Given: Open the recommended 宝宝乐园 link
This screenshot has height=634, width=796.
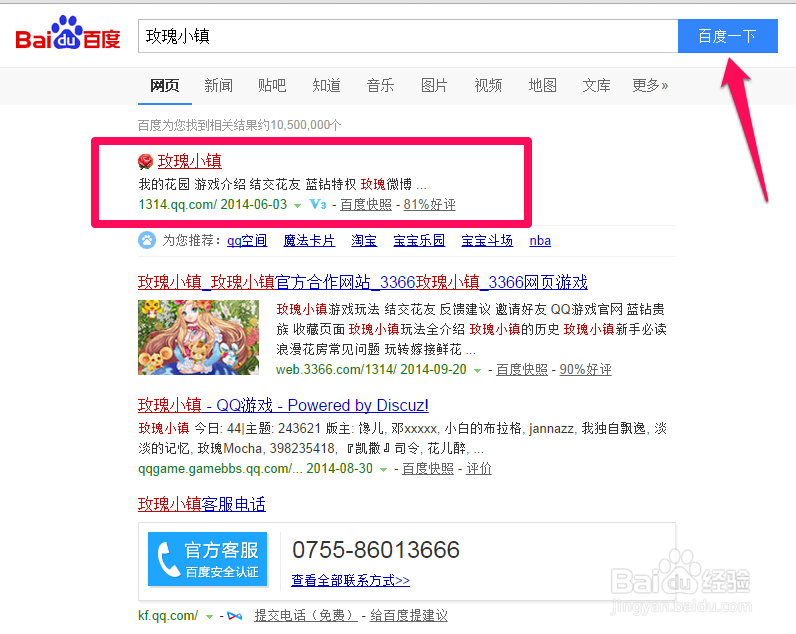Looking at the screenshot, I should pyautogui.click(x=419, y=241).
